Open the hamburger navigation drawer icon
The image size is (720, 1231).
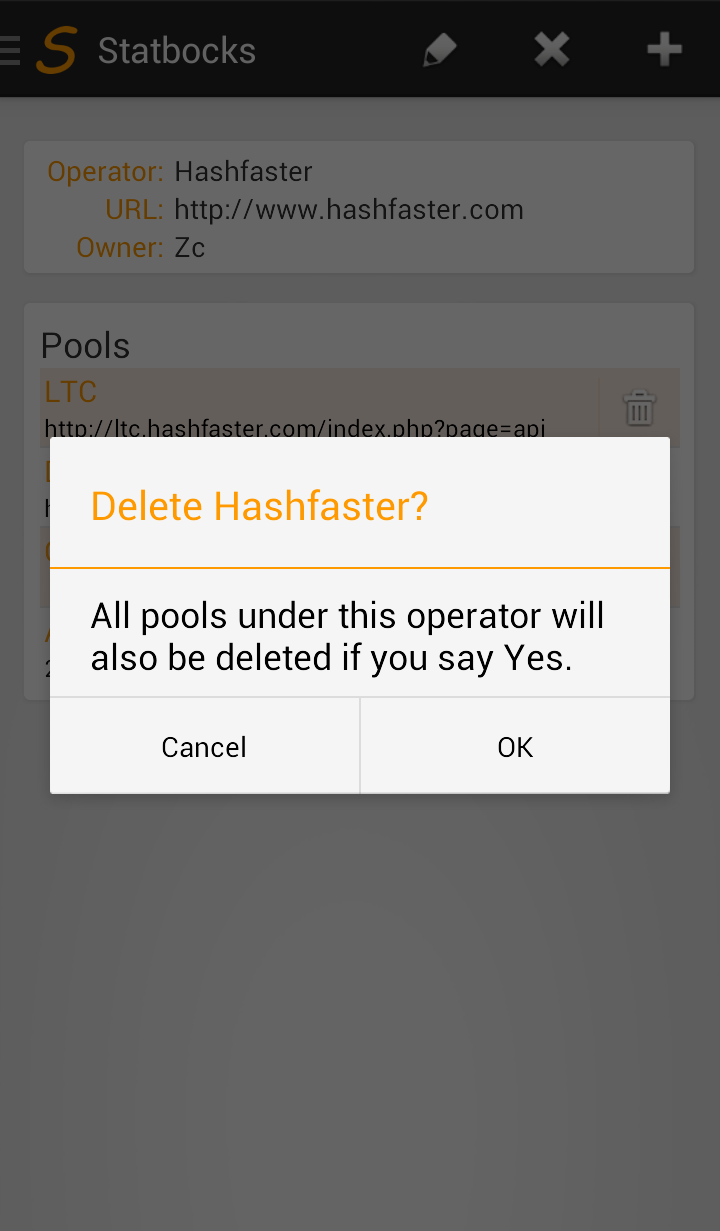pyautogui.click(x=10, y=50)
